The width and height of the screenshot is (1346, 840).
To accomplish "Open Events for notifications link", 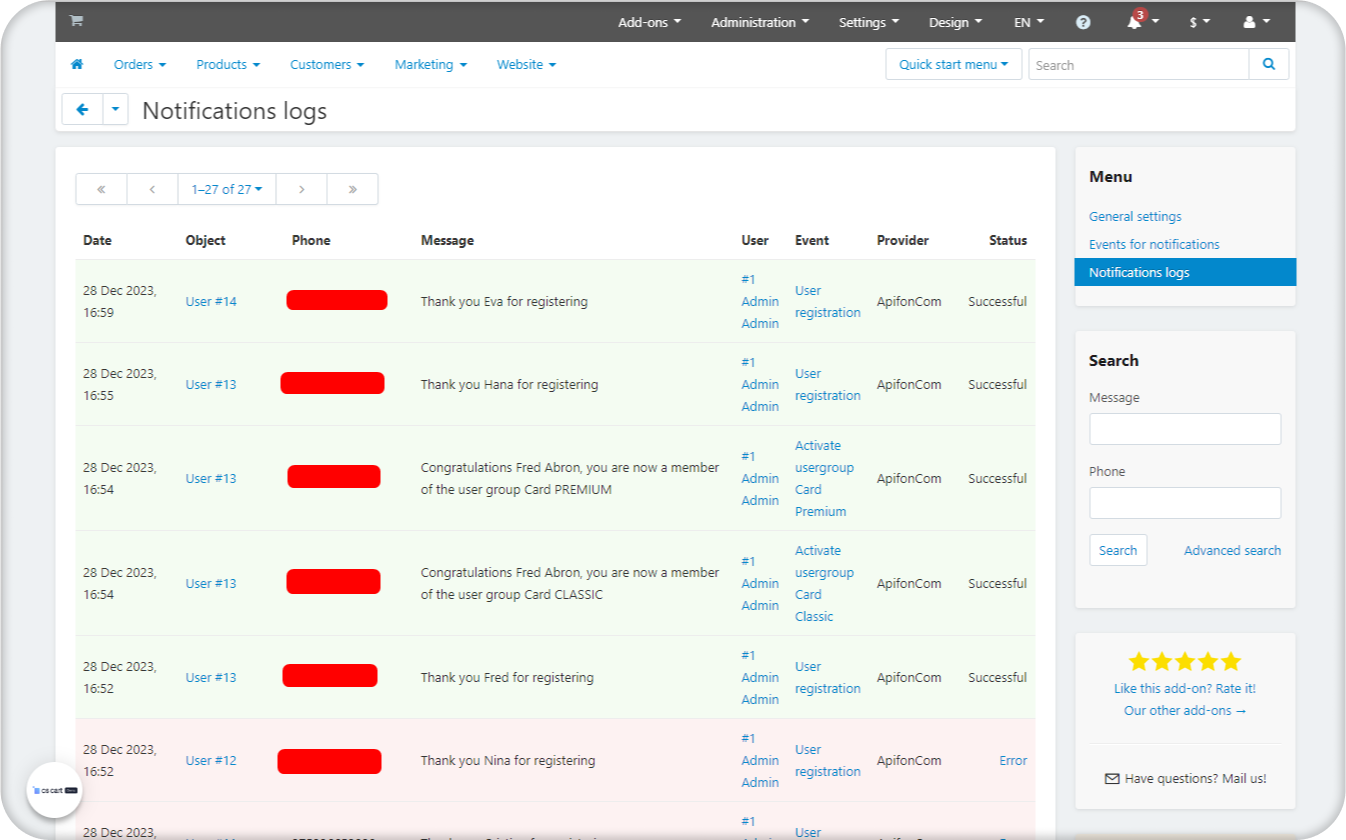I will [x=1154, y=244].
